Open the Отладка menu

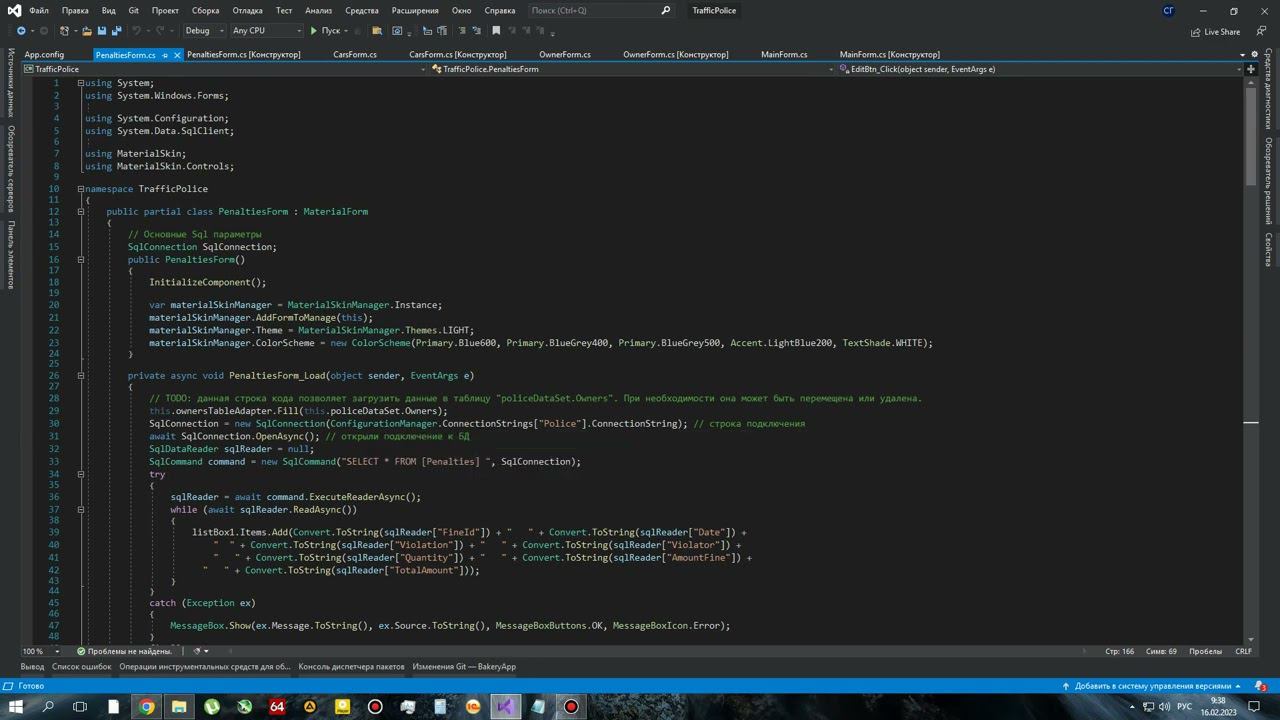point(248,10)
